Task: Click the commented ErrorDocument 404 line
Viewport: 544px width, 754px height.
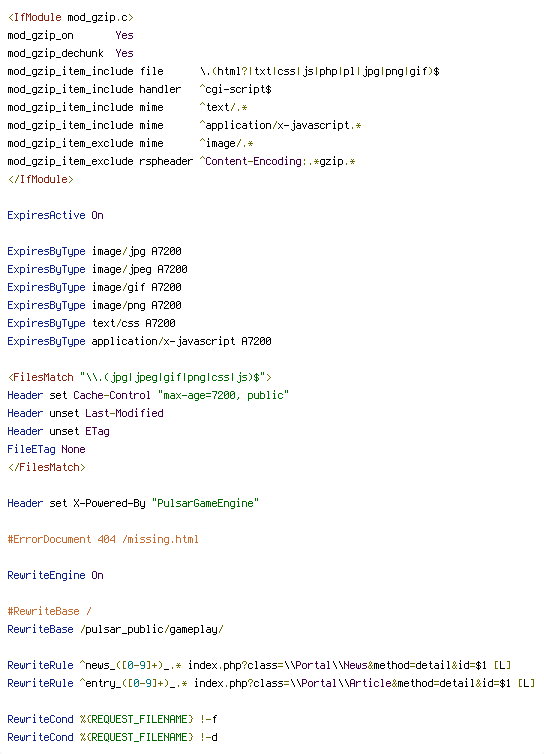Action: click(103, 540)
